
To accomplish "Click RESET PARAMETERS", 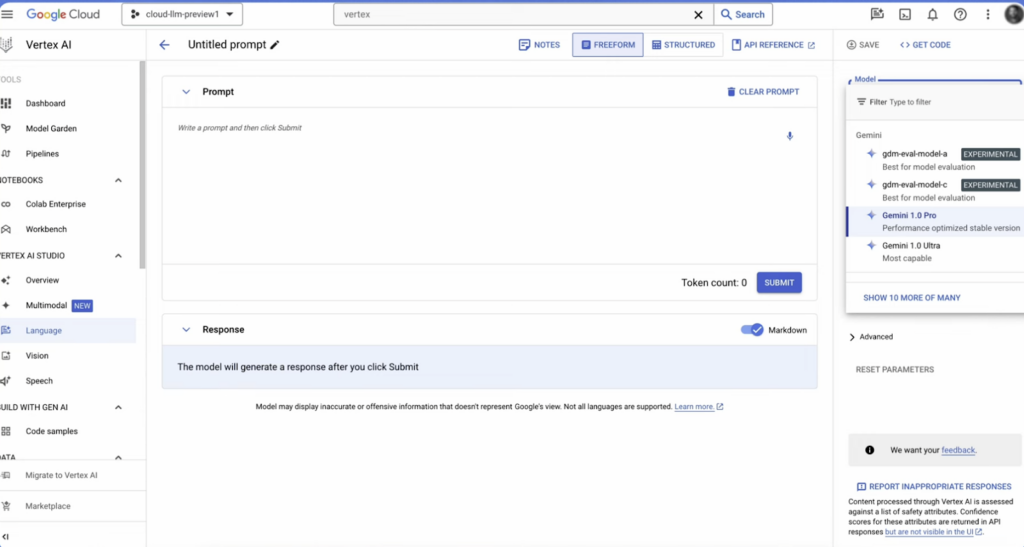I will click(x=895, y=369).
